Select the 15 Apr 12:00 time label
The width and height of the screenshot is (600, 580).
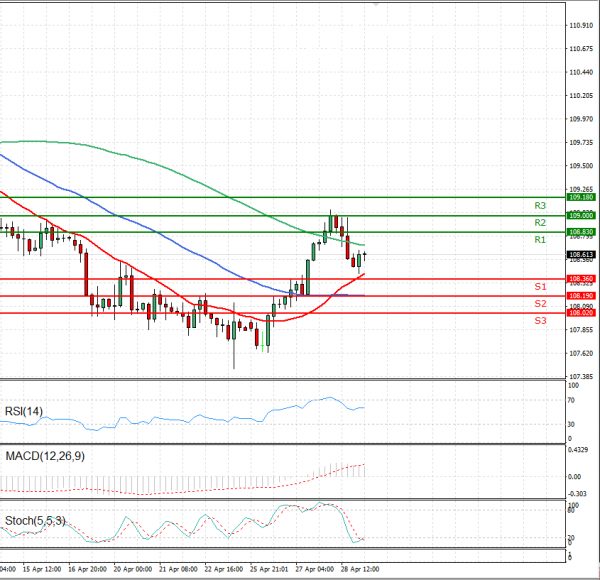(39, 568)
